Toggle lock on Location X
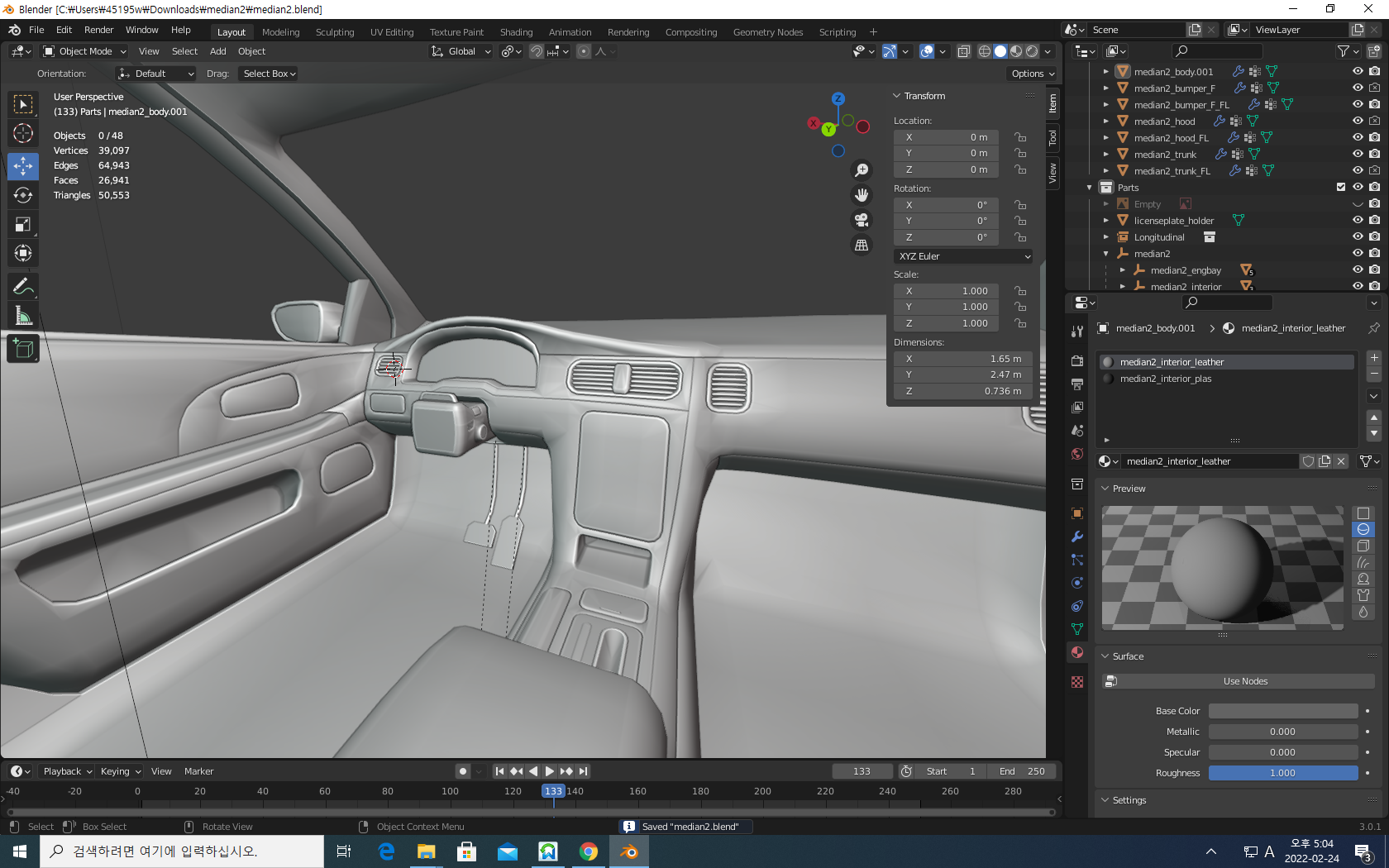Image resolution: width=1389 pixels, height=868 pixels. (1020, 137)
